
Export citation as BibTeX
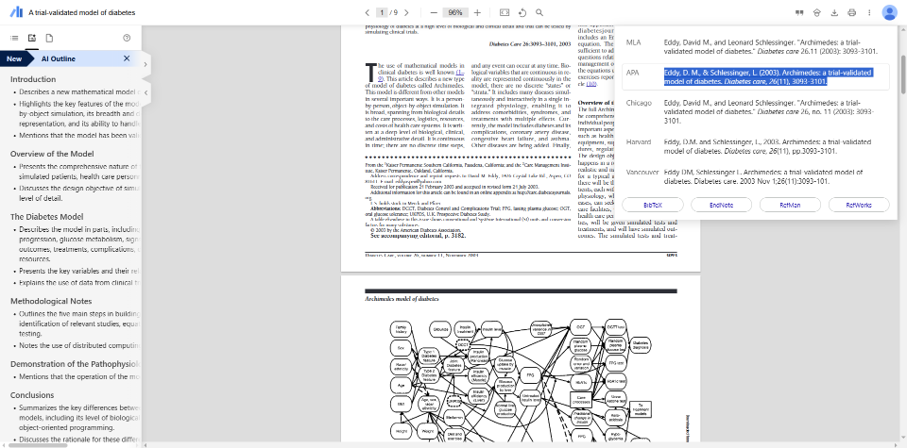tap(652, 204)
